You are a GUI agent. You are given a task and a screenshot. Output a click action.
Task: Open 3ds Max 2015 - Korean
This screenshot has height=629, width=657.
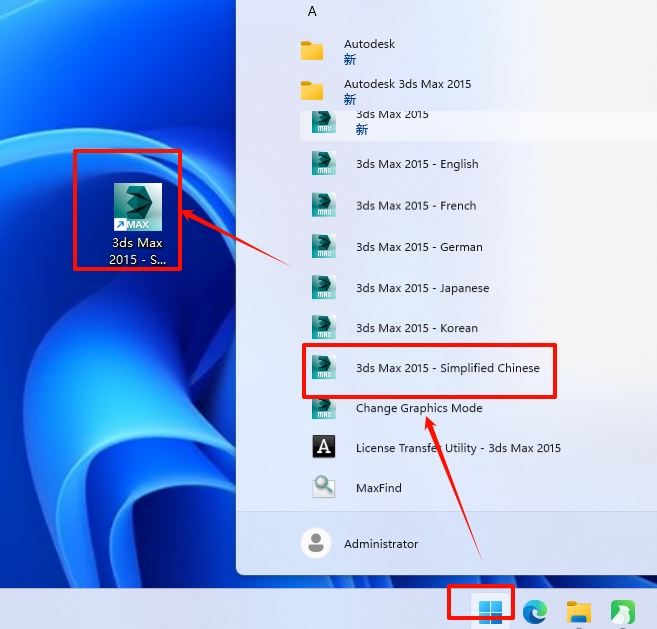(416, 328)
